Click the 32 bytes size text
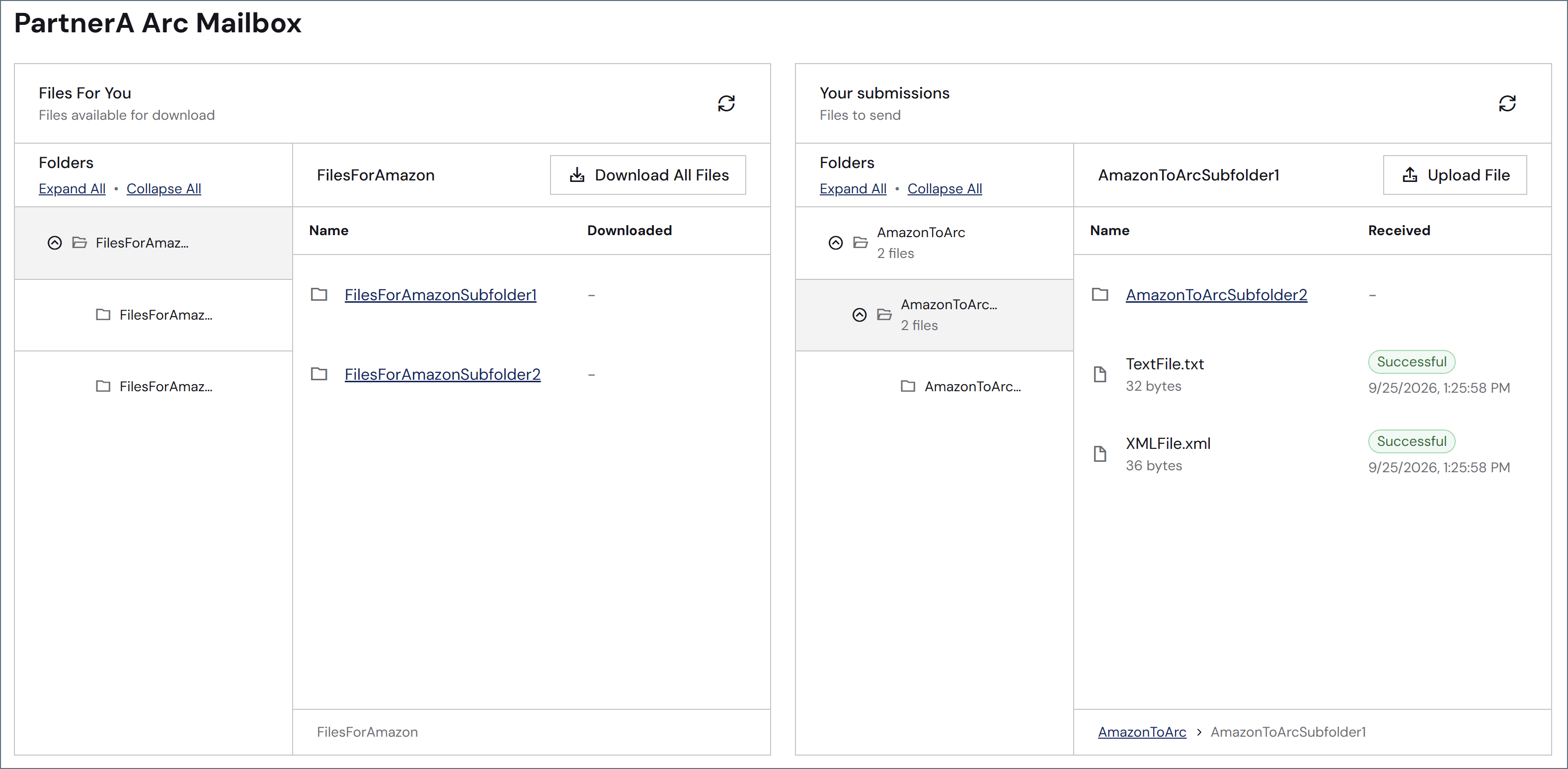Screen dimensions: 1568x769 1154,386
